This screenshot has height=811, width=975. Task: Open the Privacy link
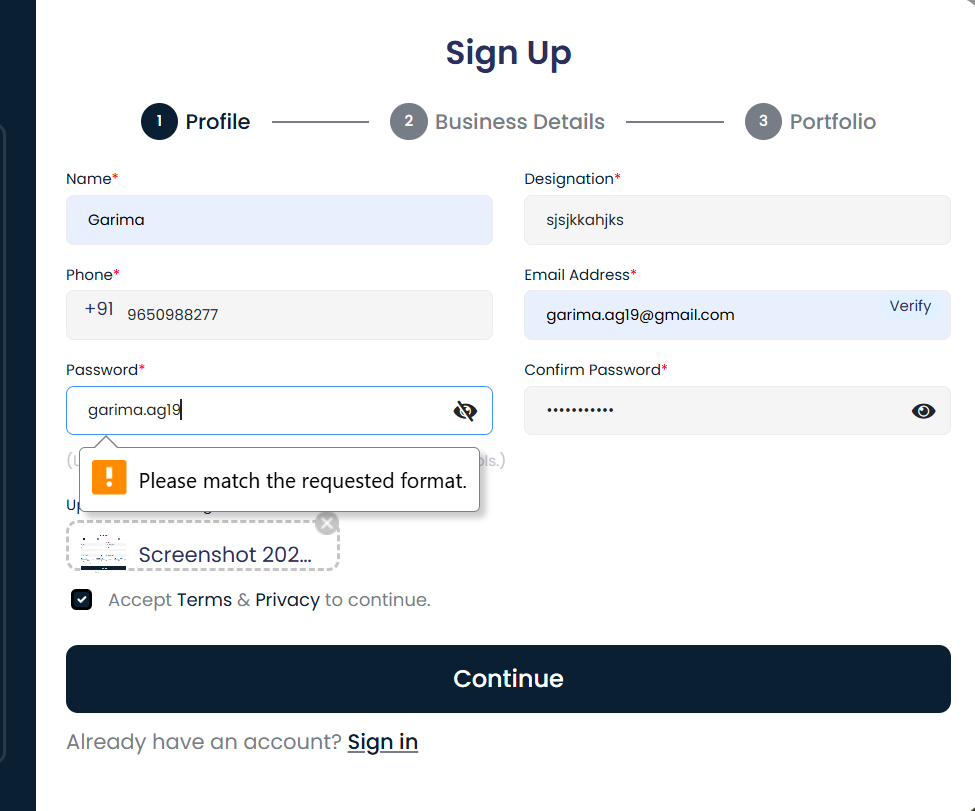point(287,600)
